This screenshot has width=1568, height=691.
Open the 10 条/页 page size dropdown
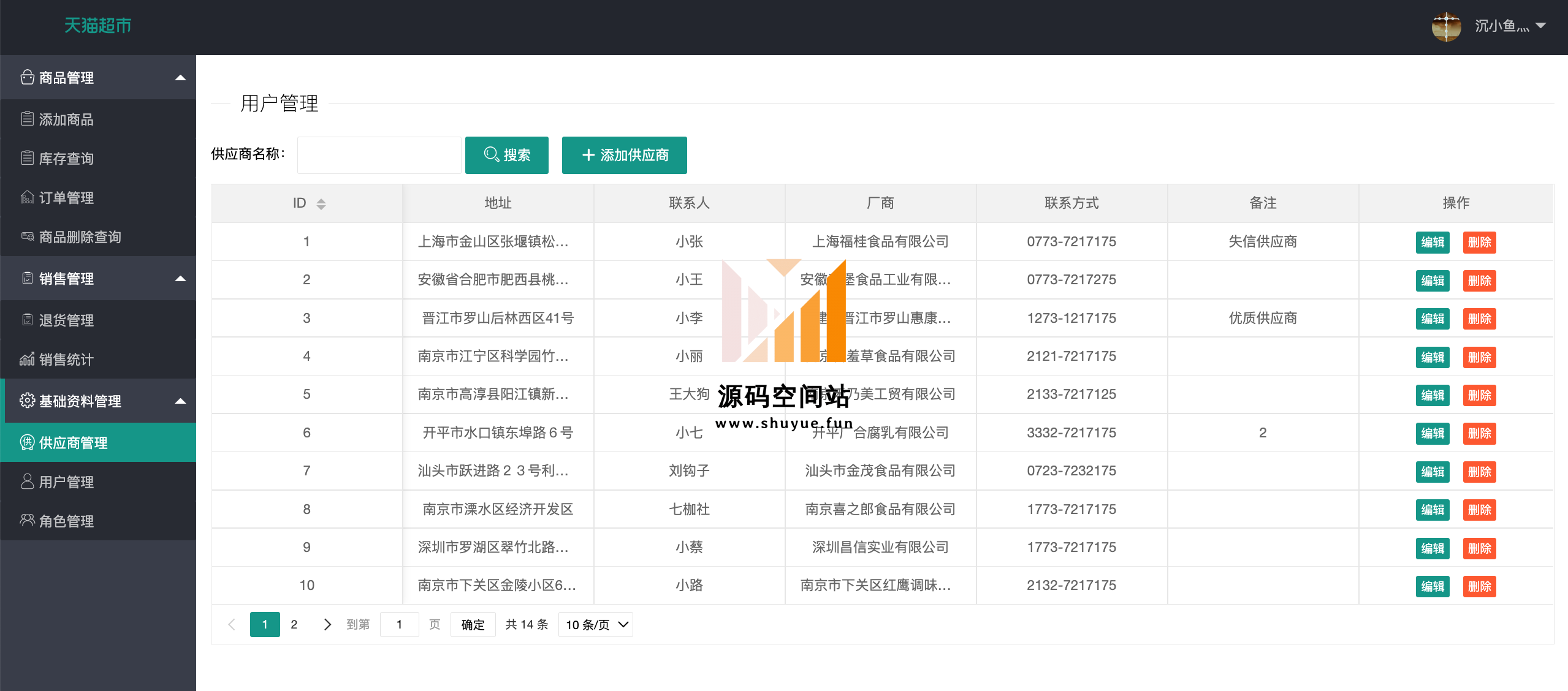tap(596, 624)
